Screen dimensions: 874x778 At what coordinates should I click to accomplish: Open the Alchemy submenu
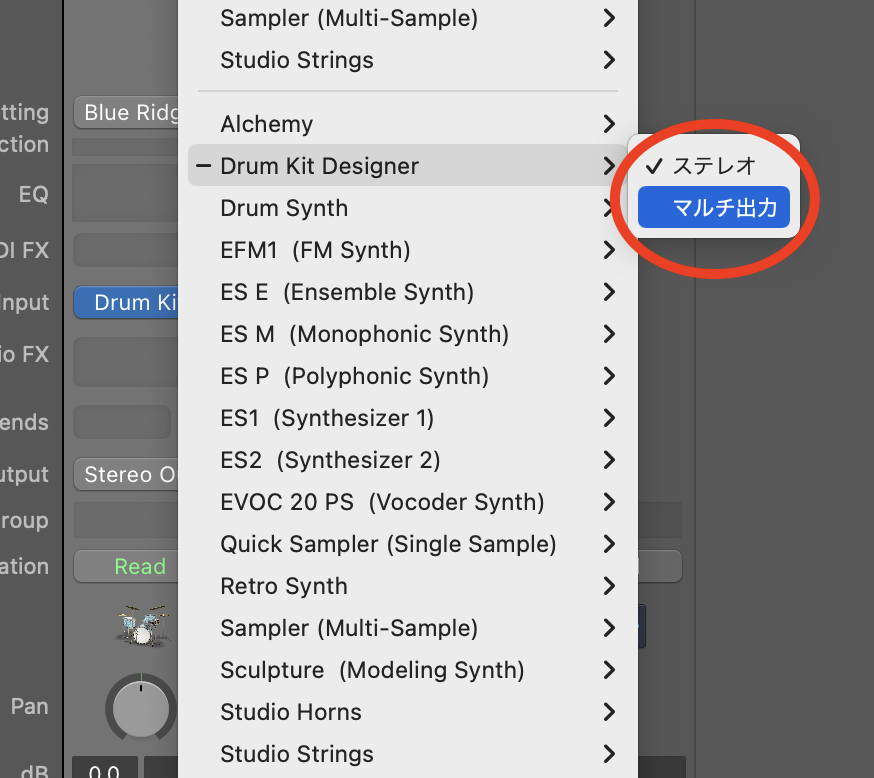coord(266,124)
